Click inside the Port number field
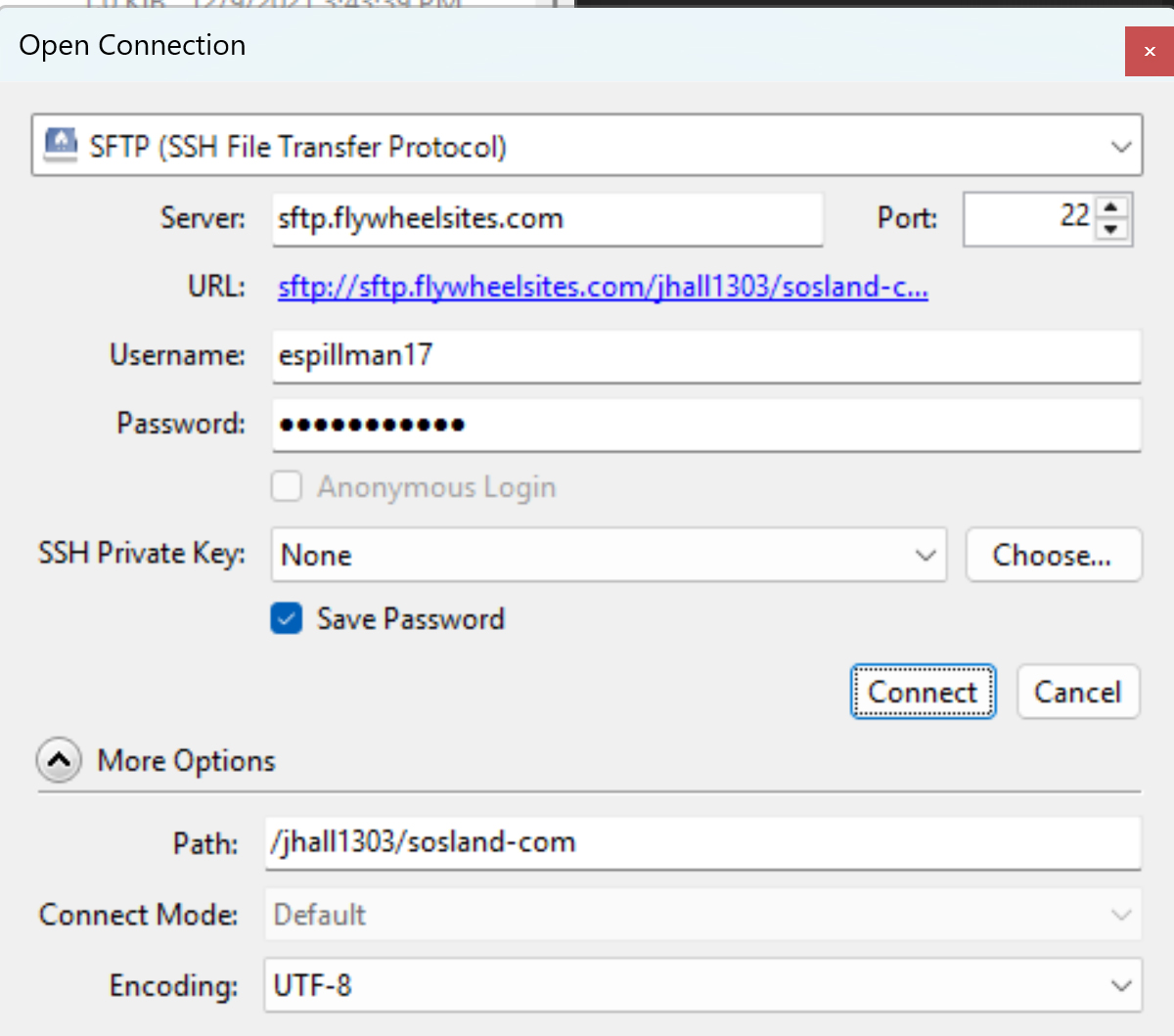 click(1027, 217)
